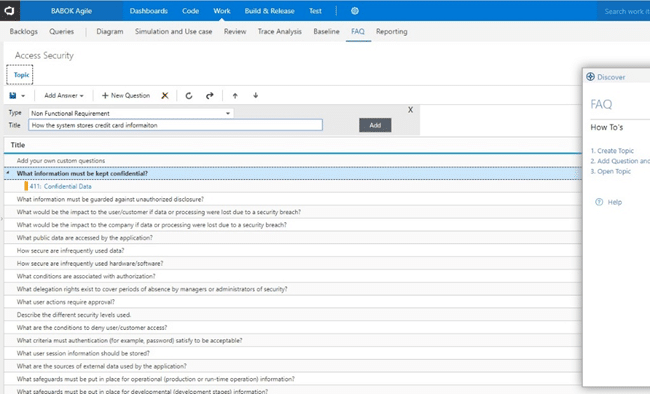Open the Dashboards hub
The width and height of the screenshot is (650, 395).
pyautogui.click(x=148, y=11)
